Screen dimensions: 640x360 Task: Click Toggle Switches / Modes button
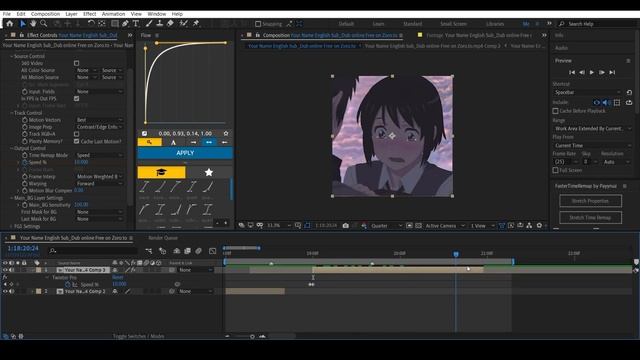138,336
